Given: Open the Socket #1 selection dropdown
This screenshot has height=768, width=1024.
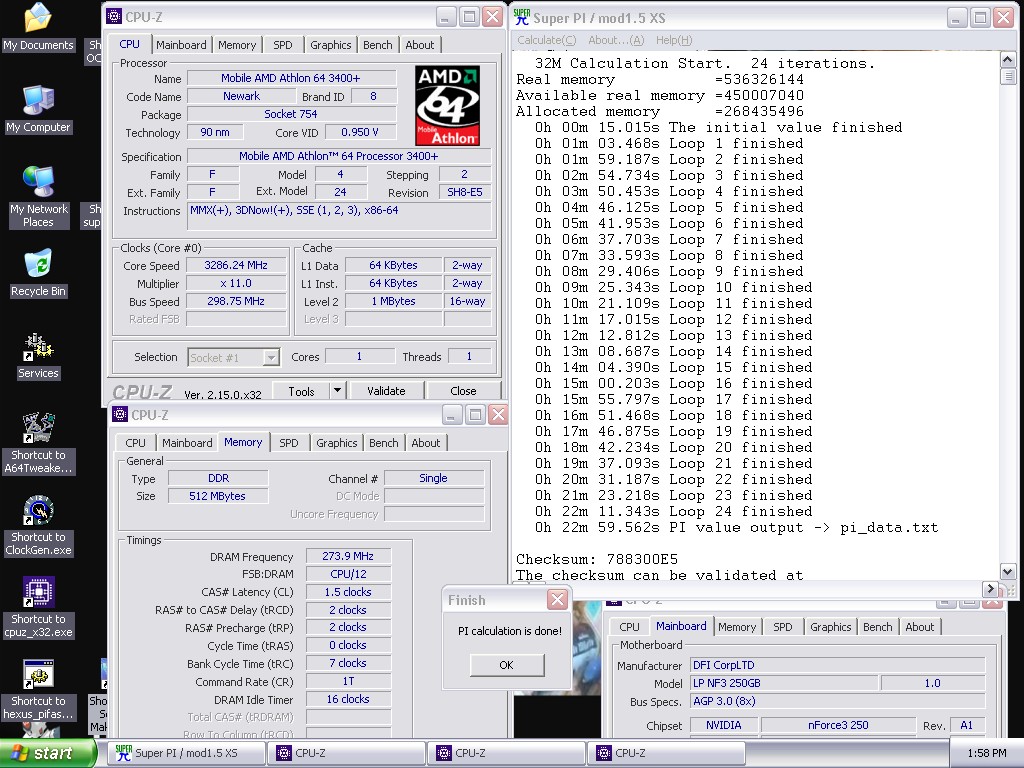Looking at the screenshot, I should 271,357.
